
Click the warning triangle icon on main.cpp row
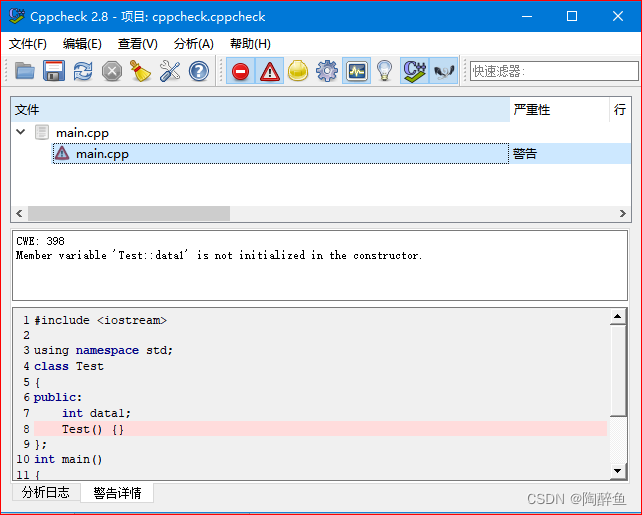(62, 154)
